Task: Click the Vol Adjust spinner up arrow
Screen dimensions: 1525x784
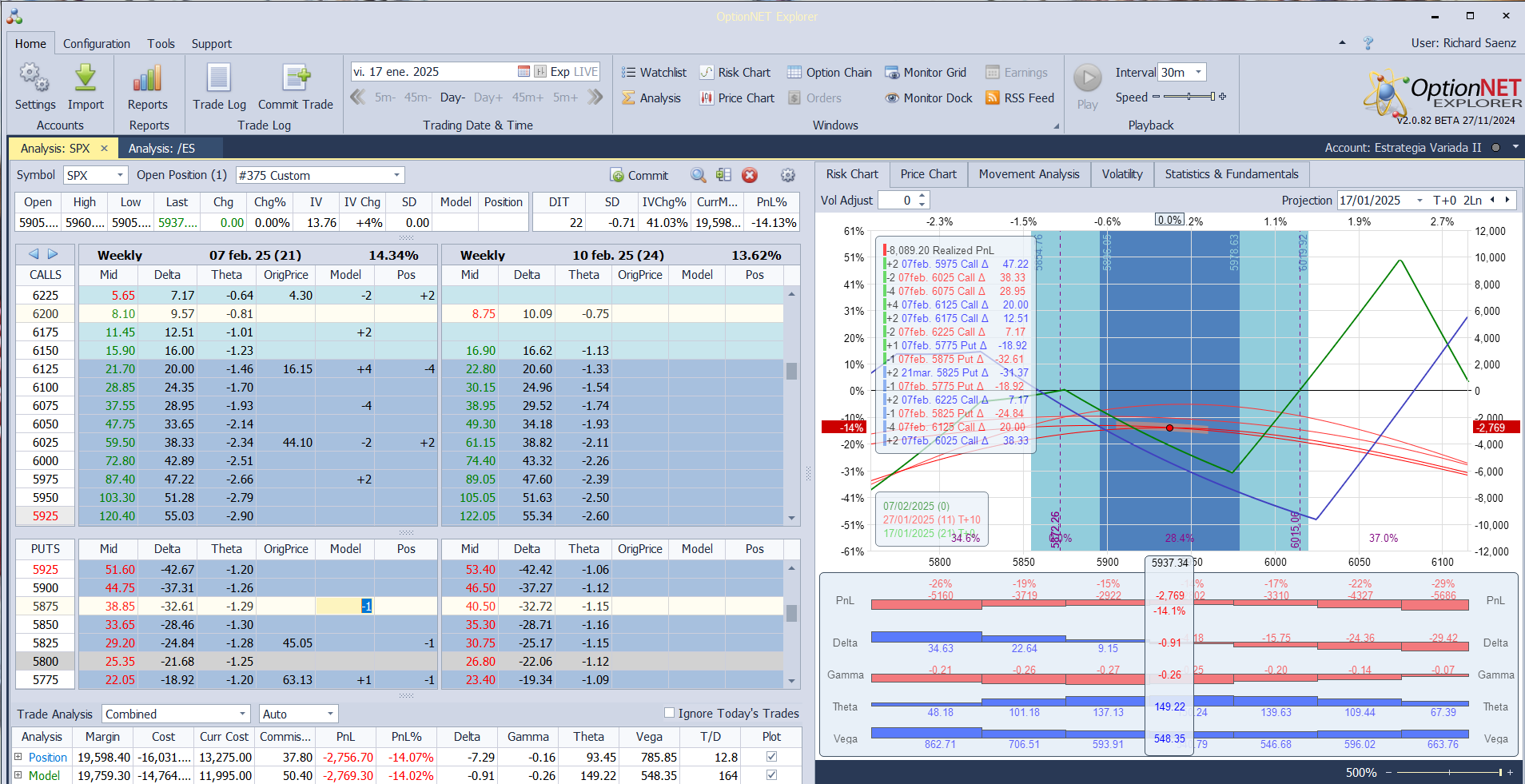Action: (922, 197)
